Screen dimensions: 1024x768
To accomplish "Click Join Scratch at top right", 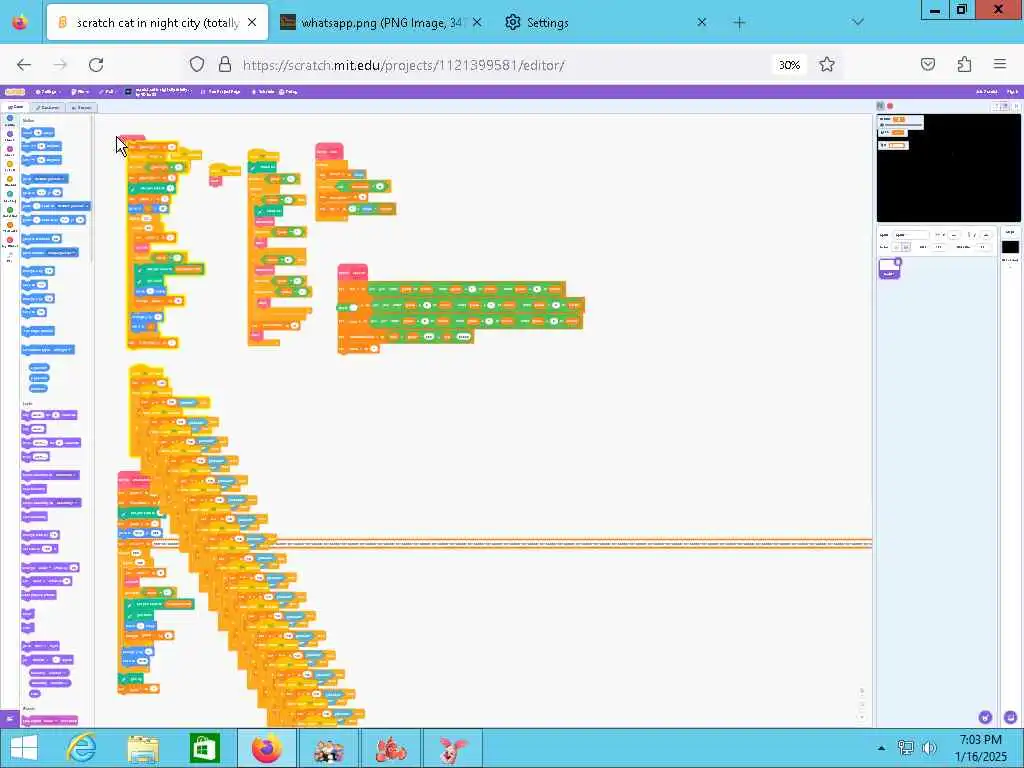I will pyautogui.click(x=986, y=92).
